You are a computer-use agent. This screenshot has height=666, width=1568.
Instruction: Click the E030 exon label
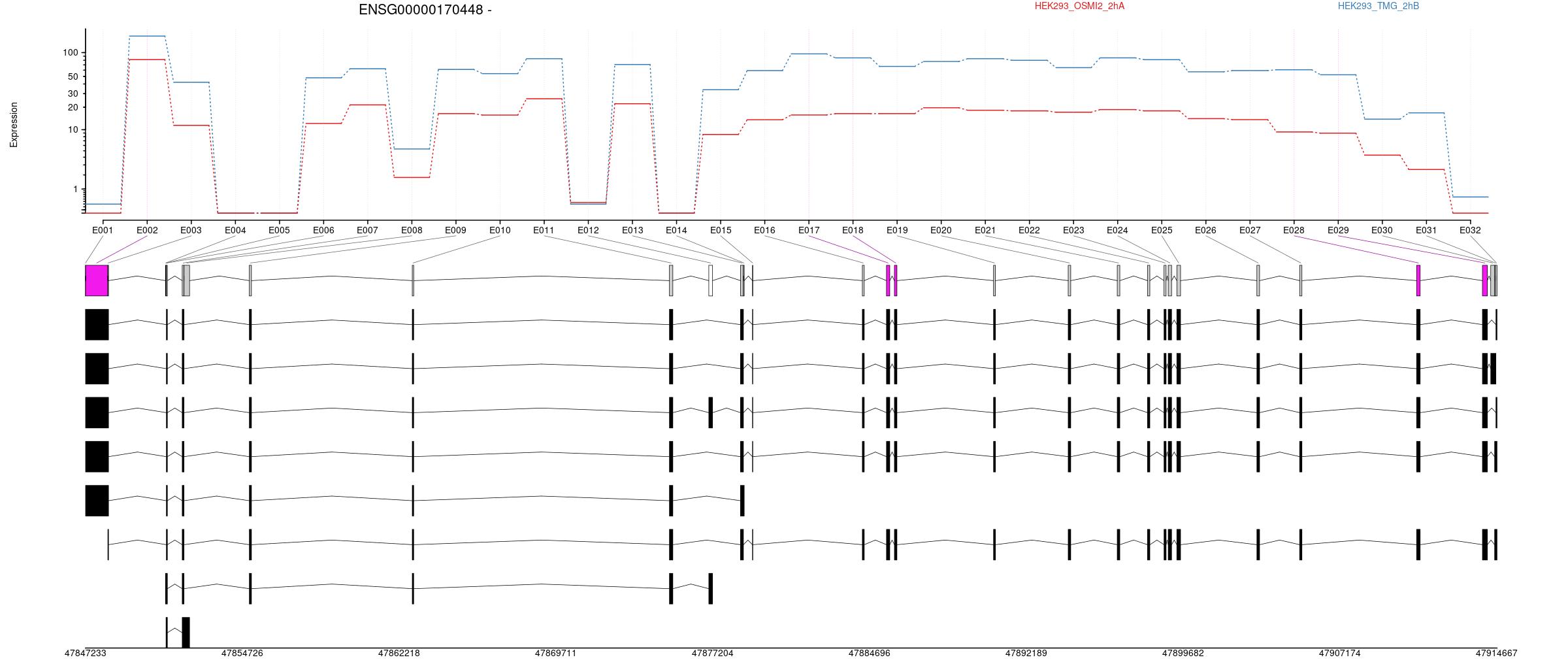coord(1382,230)
